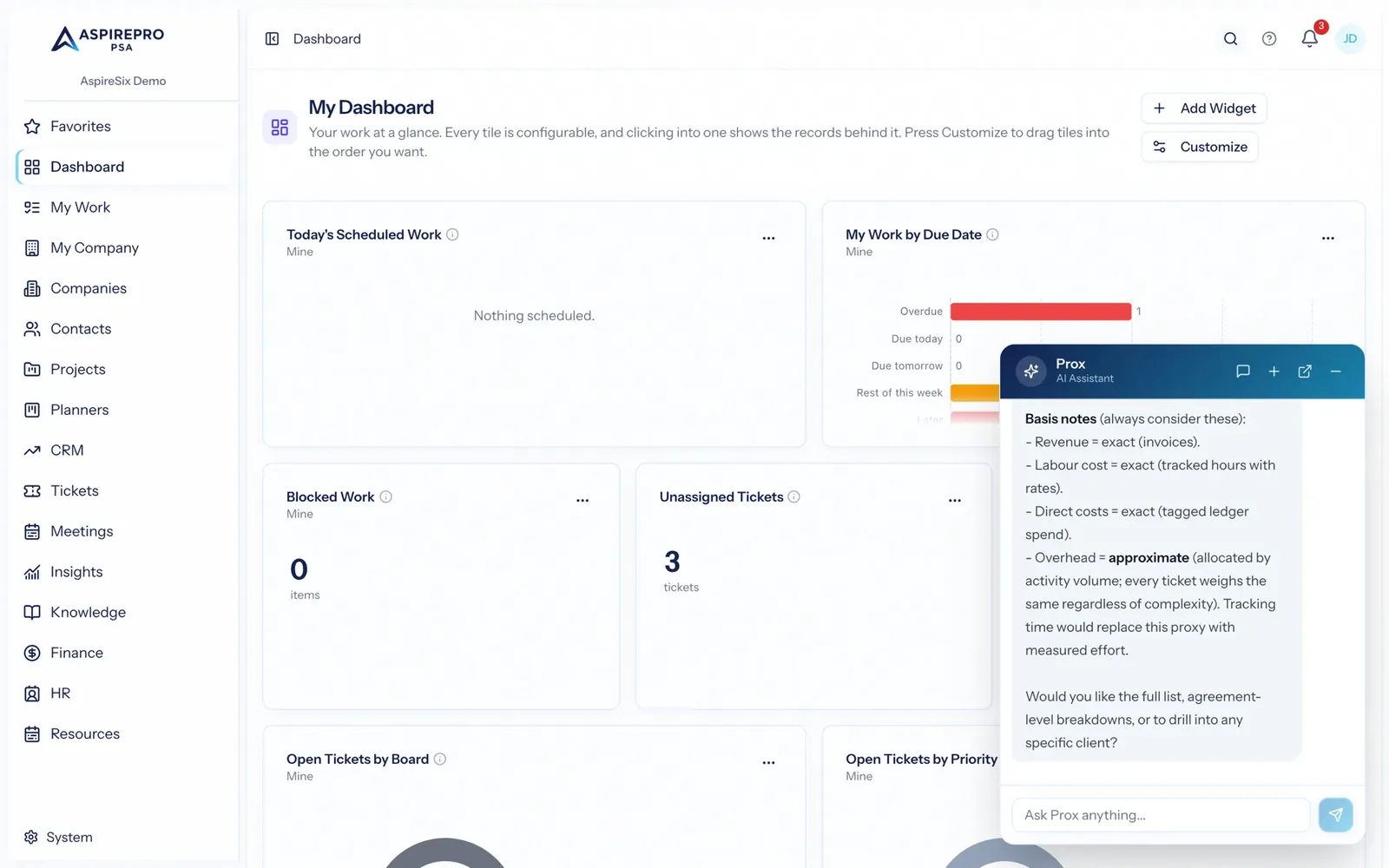This screenshot has height=868, width=1389.
Task: Show info for Open Tickets by Board
Action: 440,759
